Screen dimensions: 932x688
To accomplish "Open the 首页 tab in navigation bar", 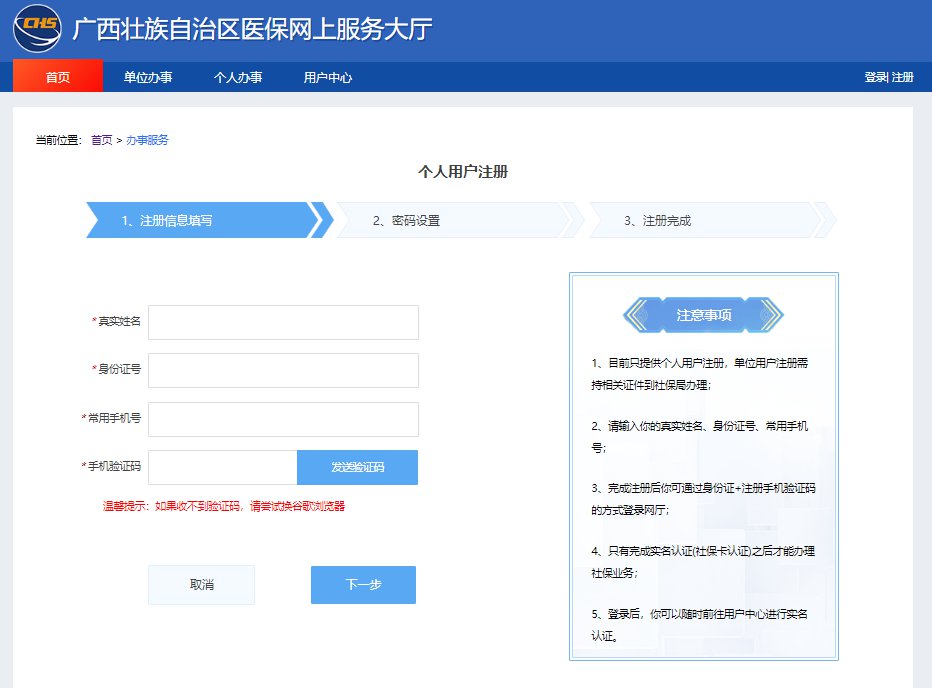I will 58,77.
